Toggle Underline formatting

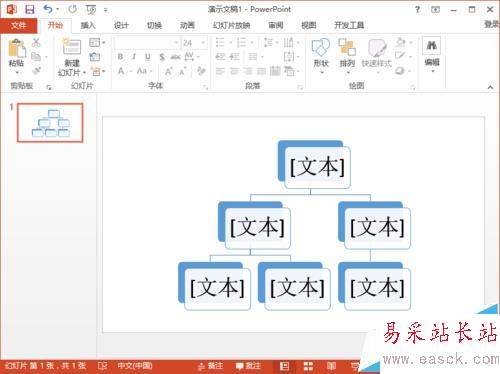(x=148, y=57)
